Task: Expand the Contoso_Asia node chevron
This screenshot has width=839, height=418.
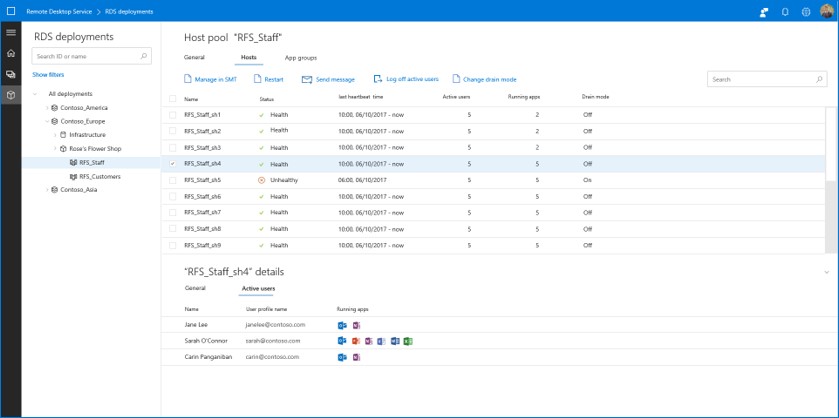Action: pyautogui.click(x=47, y=189)
